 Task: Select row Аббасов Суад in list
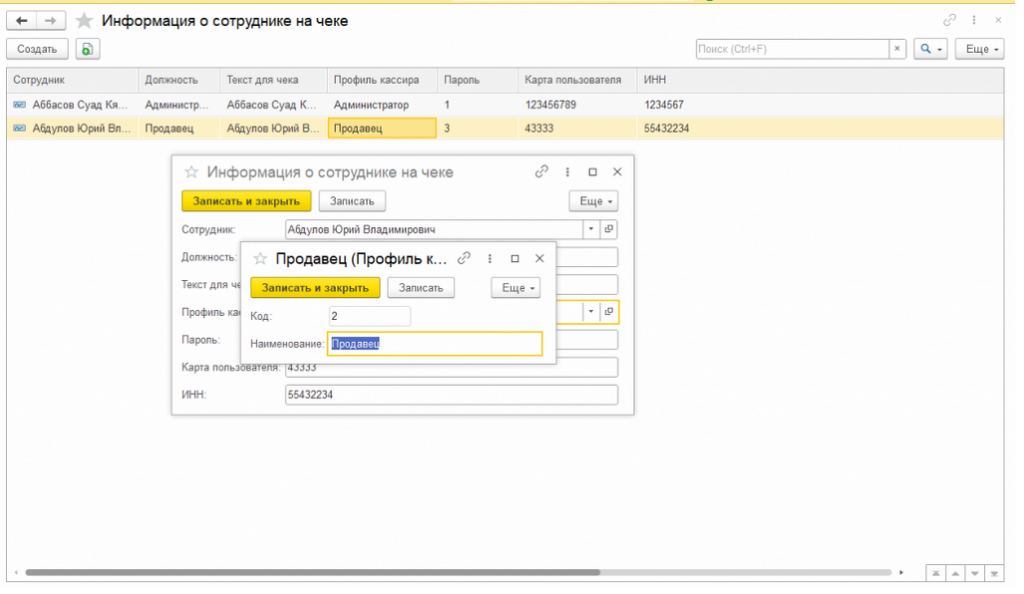(x=505, y=105)
